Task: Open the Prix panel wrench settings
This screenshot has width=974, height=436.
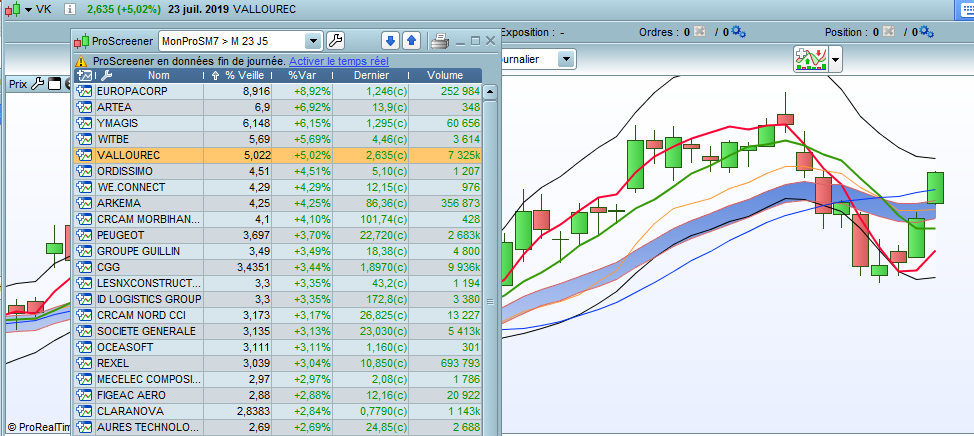Action: point(37,84)
